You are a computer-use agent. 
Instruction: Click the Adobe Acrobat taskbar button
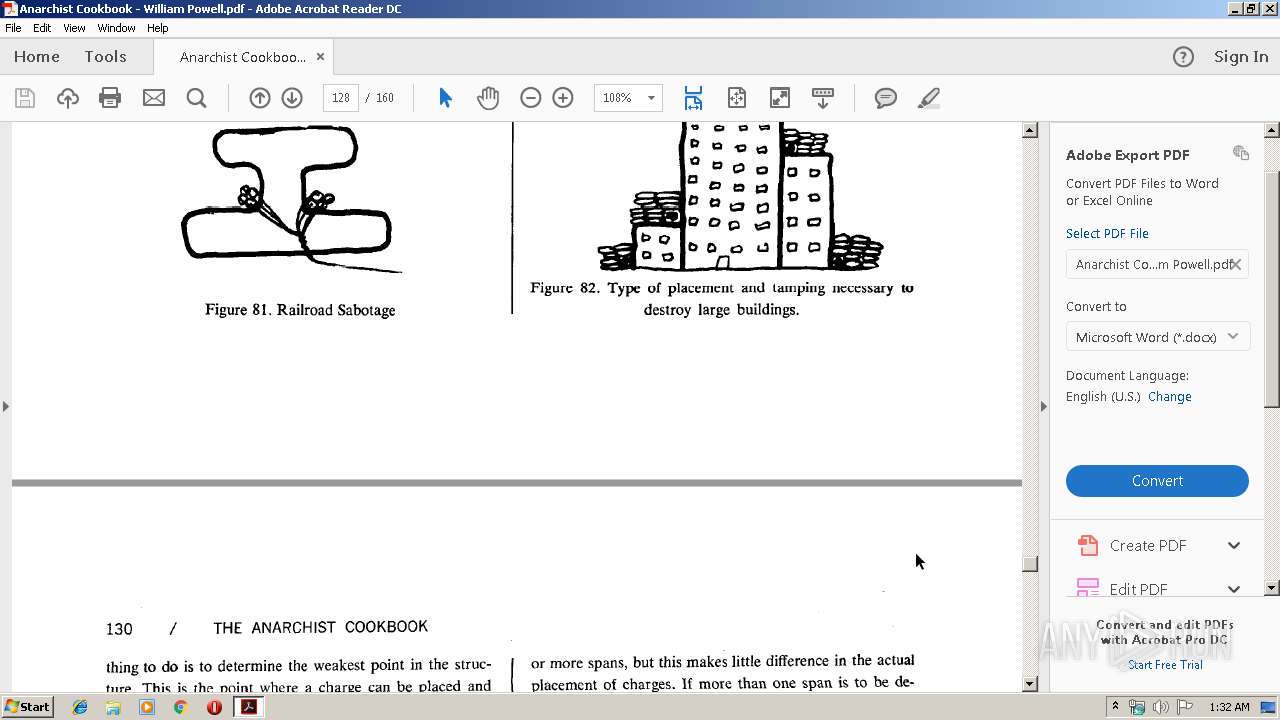tap(248, 707)
